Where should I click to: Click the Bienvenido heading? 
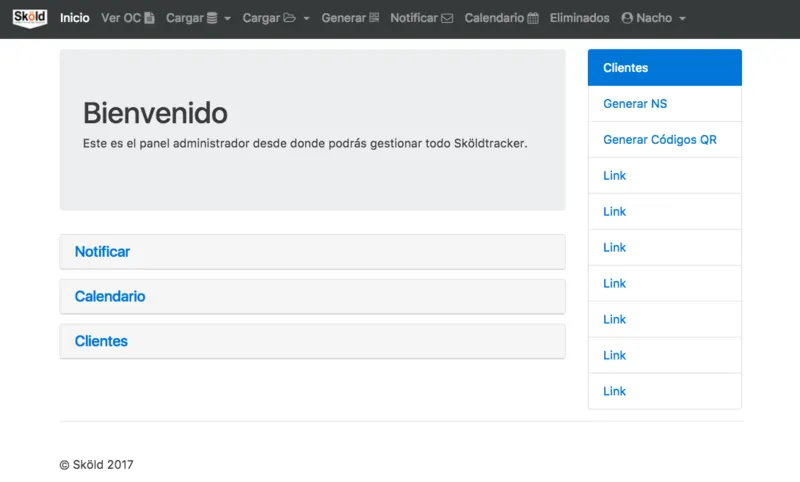(x=155, y=113)
